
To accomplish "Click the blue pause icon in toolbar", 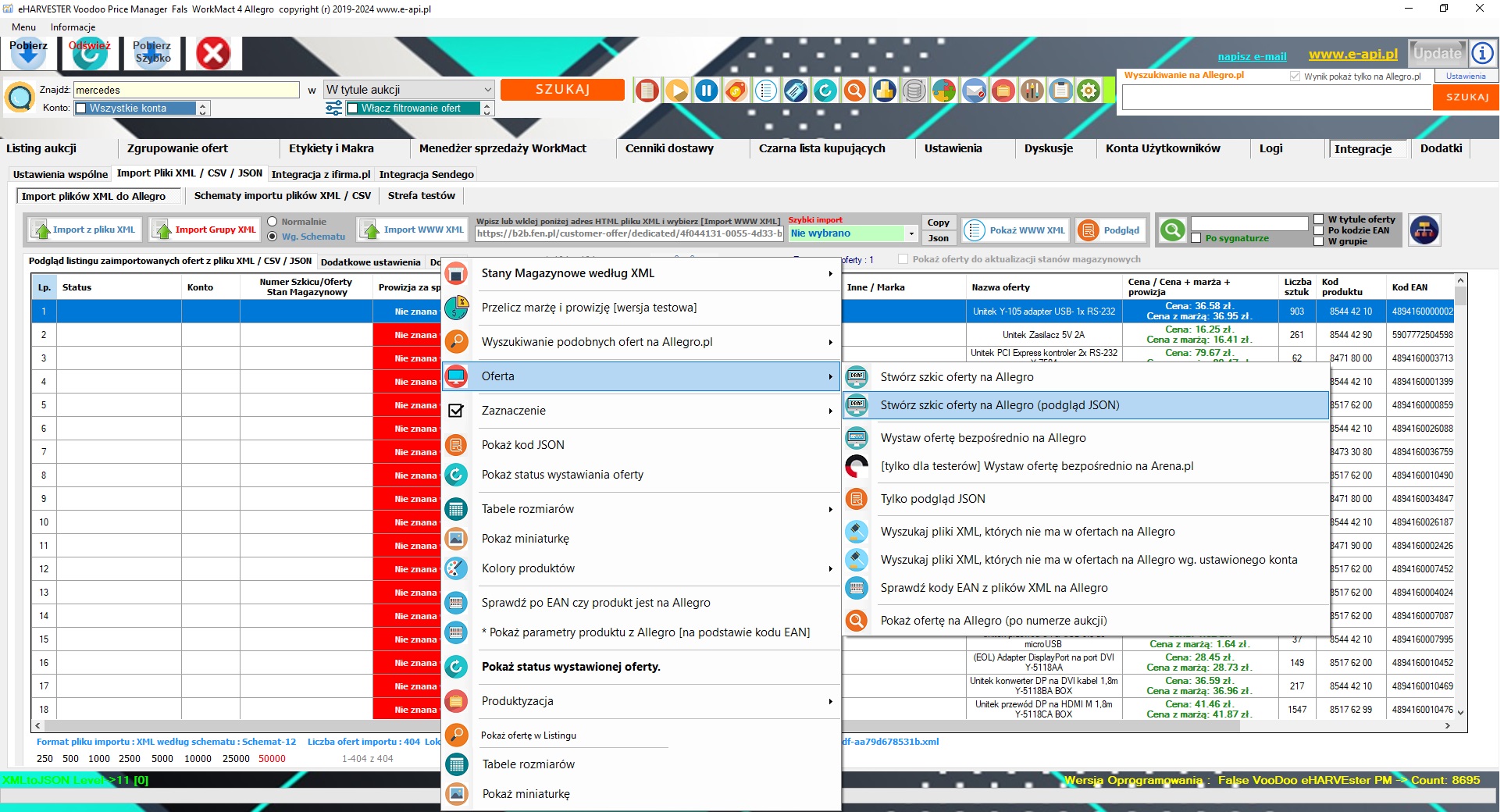I will [x=706, y=91].
